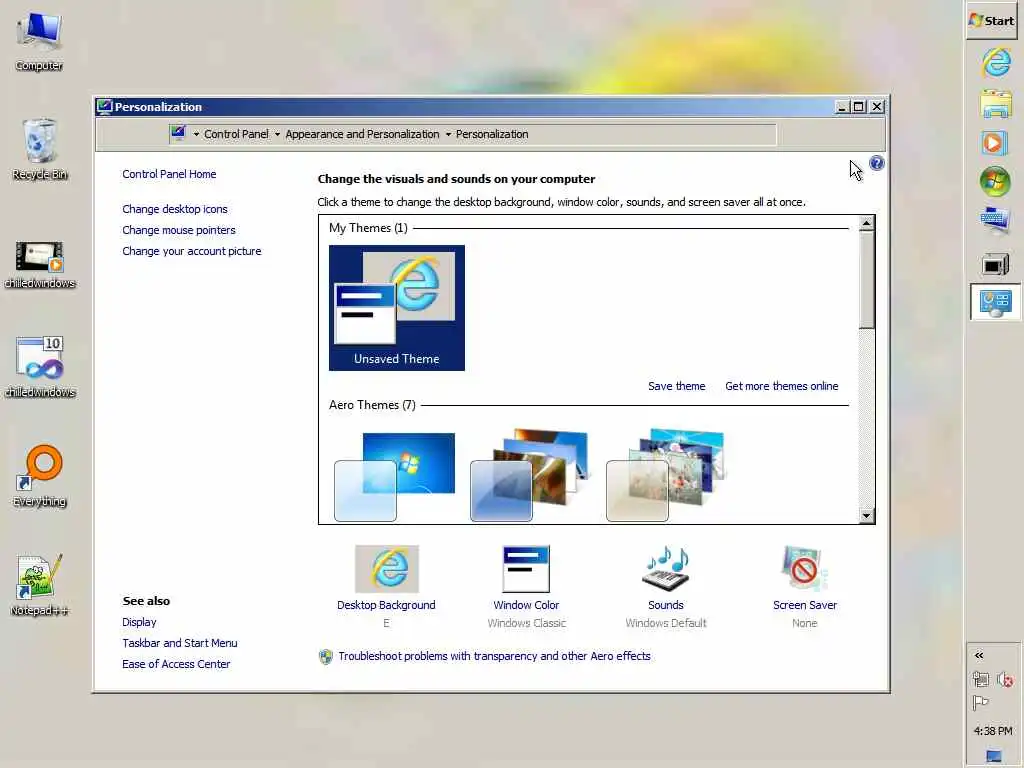Click Personalization breadcrumb

pyautogui.click(x=492, y=134)
